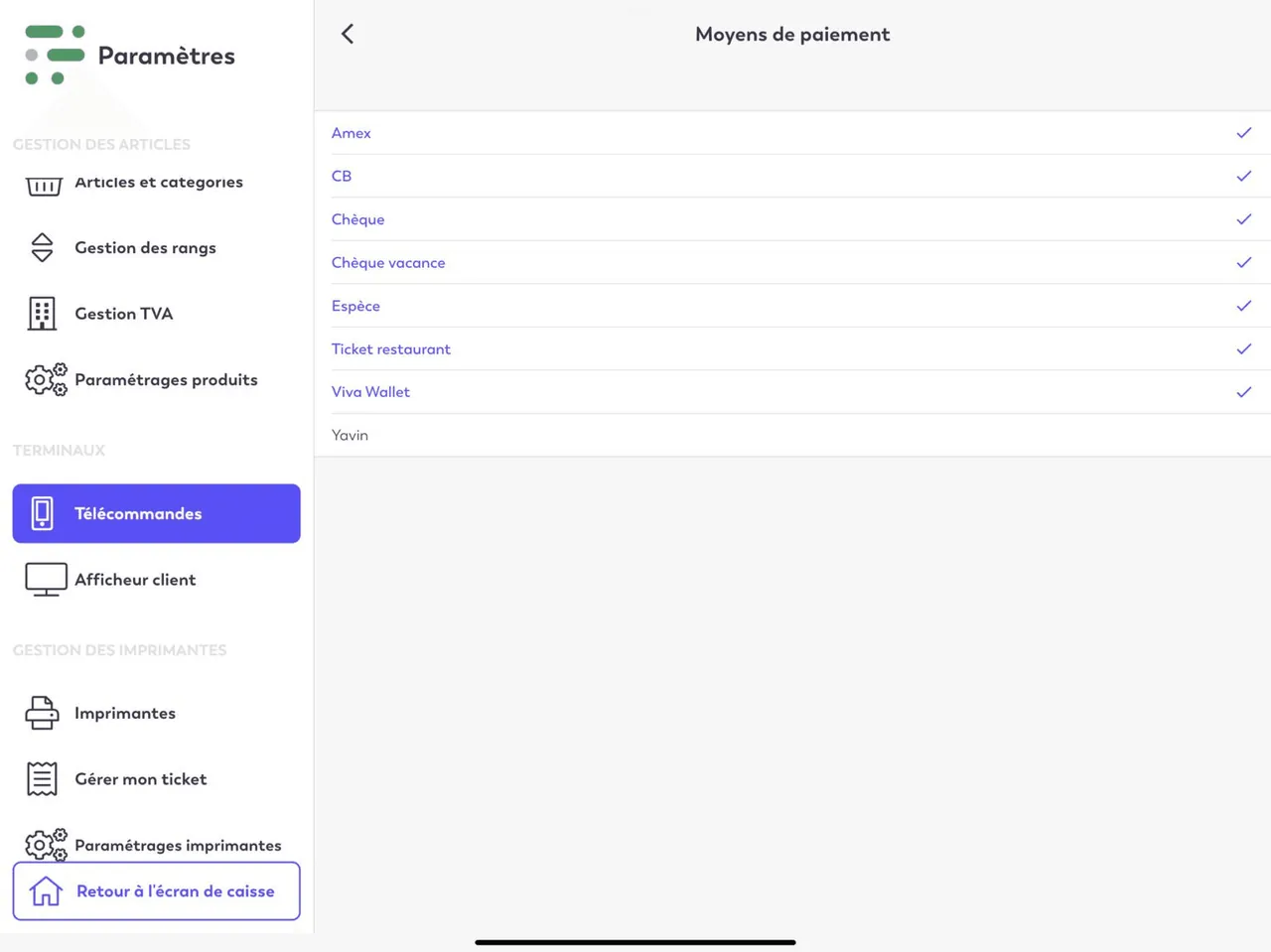Click the Paramètres app logo
This screenshot has height=952, width=1271.
(55, 55)
